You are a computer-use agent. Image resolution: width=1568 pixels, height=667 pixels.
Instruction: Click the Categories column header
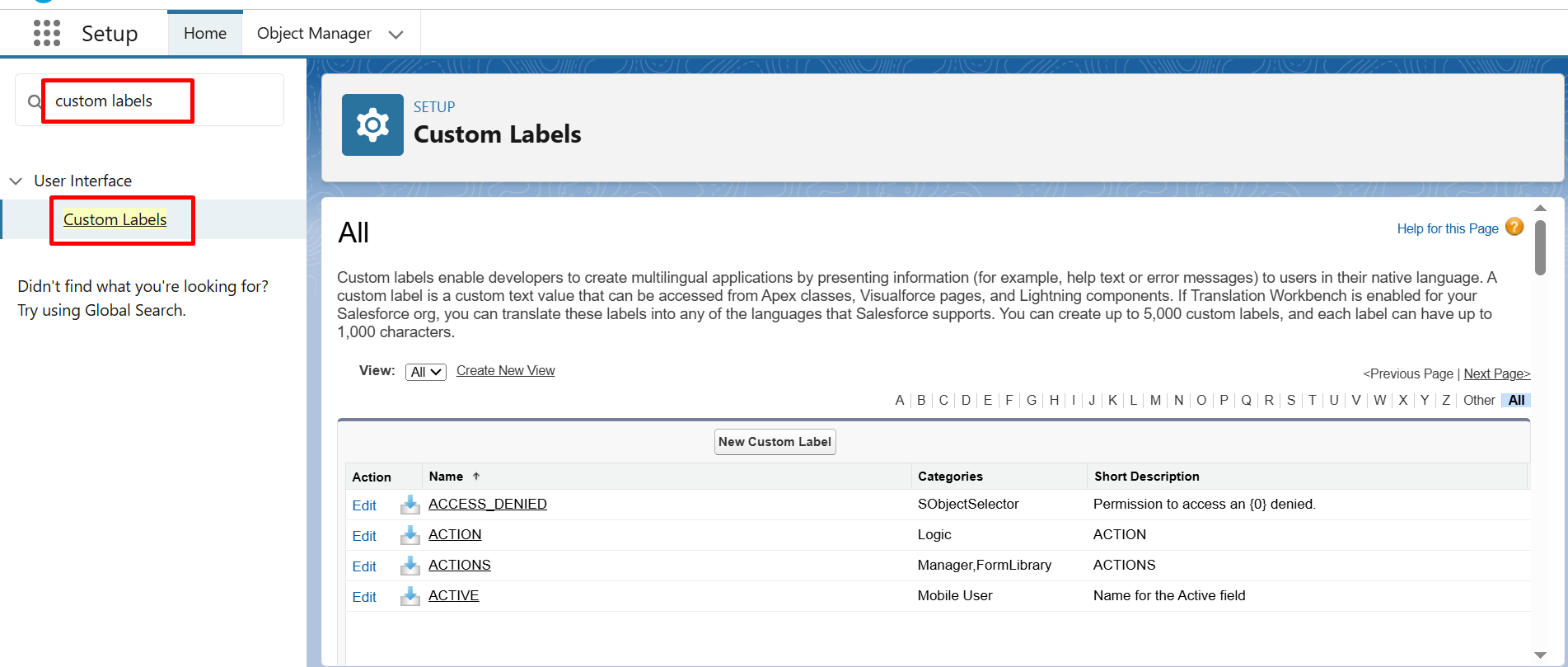950,477
